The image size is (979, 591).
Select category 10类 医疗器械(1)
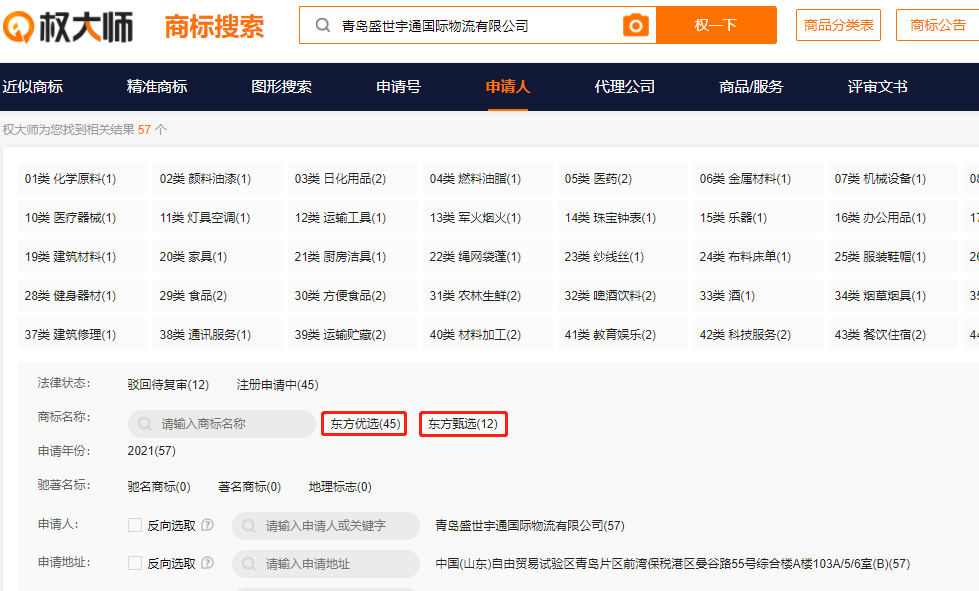[82, 217]
